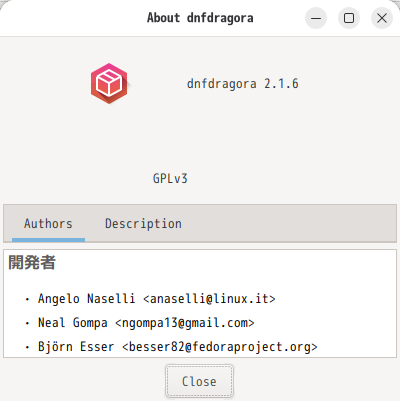Image resolution: width=400 pixels, height=401 pixels.
Task: Select the Björn Esser author entry
Action: pos(178,347)
